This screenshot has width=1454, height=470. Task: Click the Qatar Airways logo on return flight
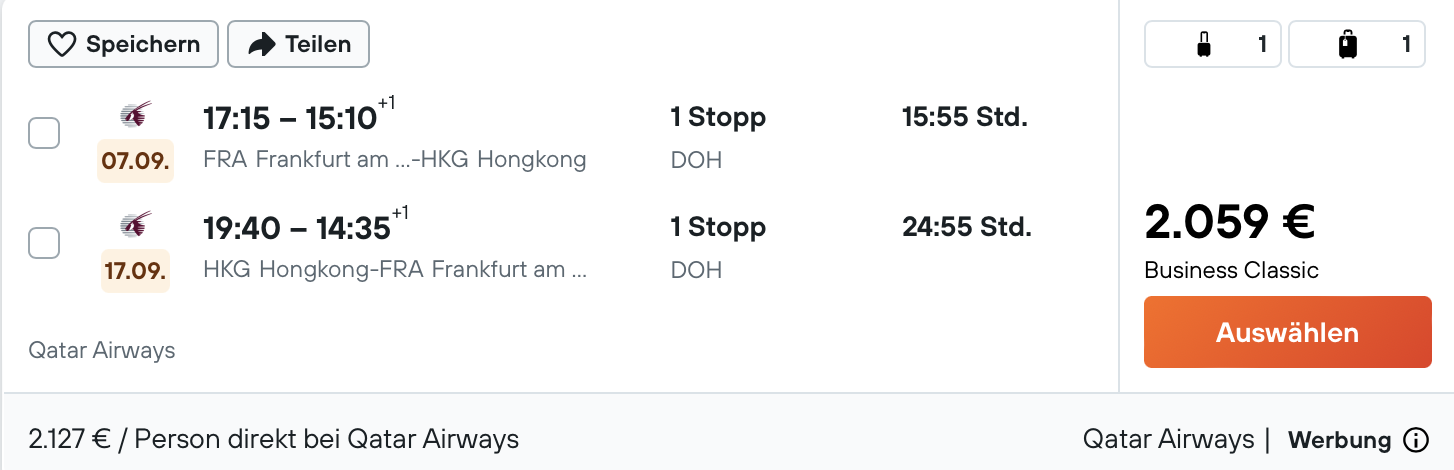[135, 225]
